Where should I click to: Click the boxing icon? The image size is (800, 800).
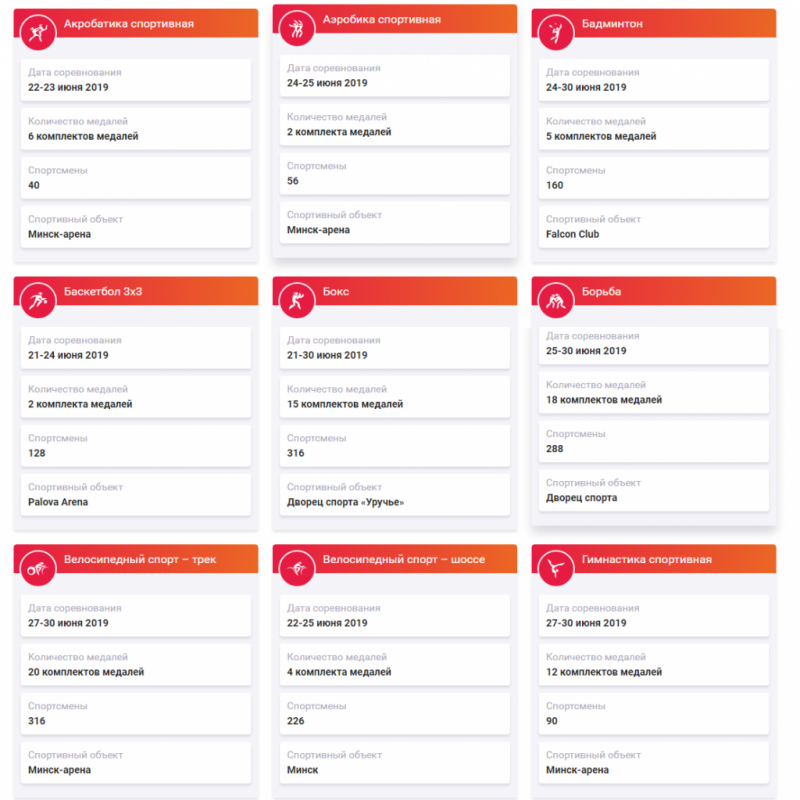(x=297, y=301)
